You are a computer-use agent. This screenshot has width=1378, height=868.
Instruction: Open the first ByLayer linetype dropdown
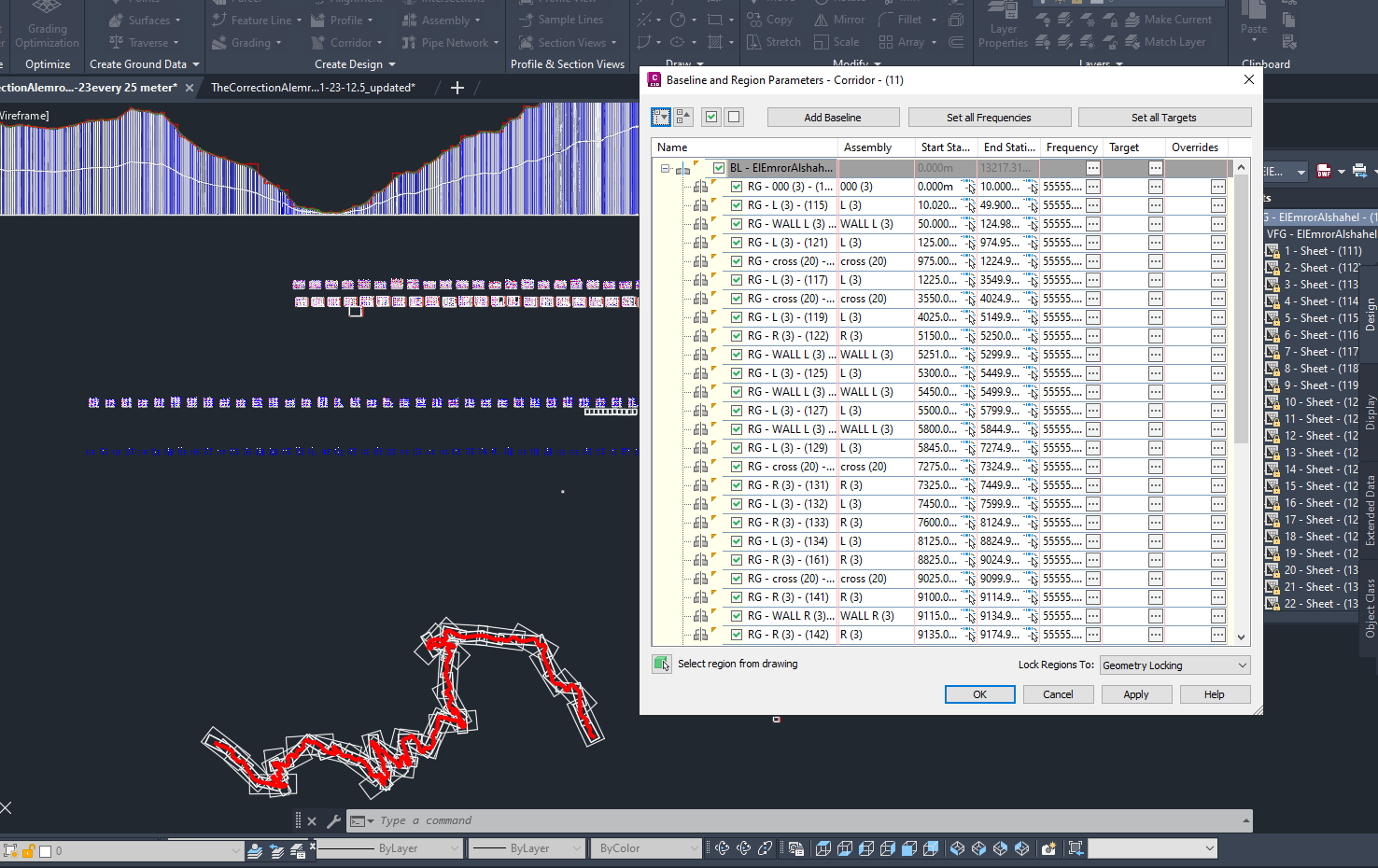391,848
